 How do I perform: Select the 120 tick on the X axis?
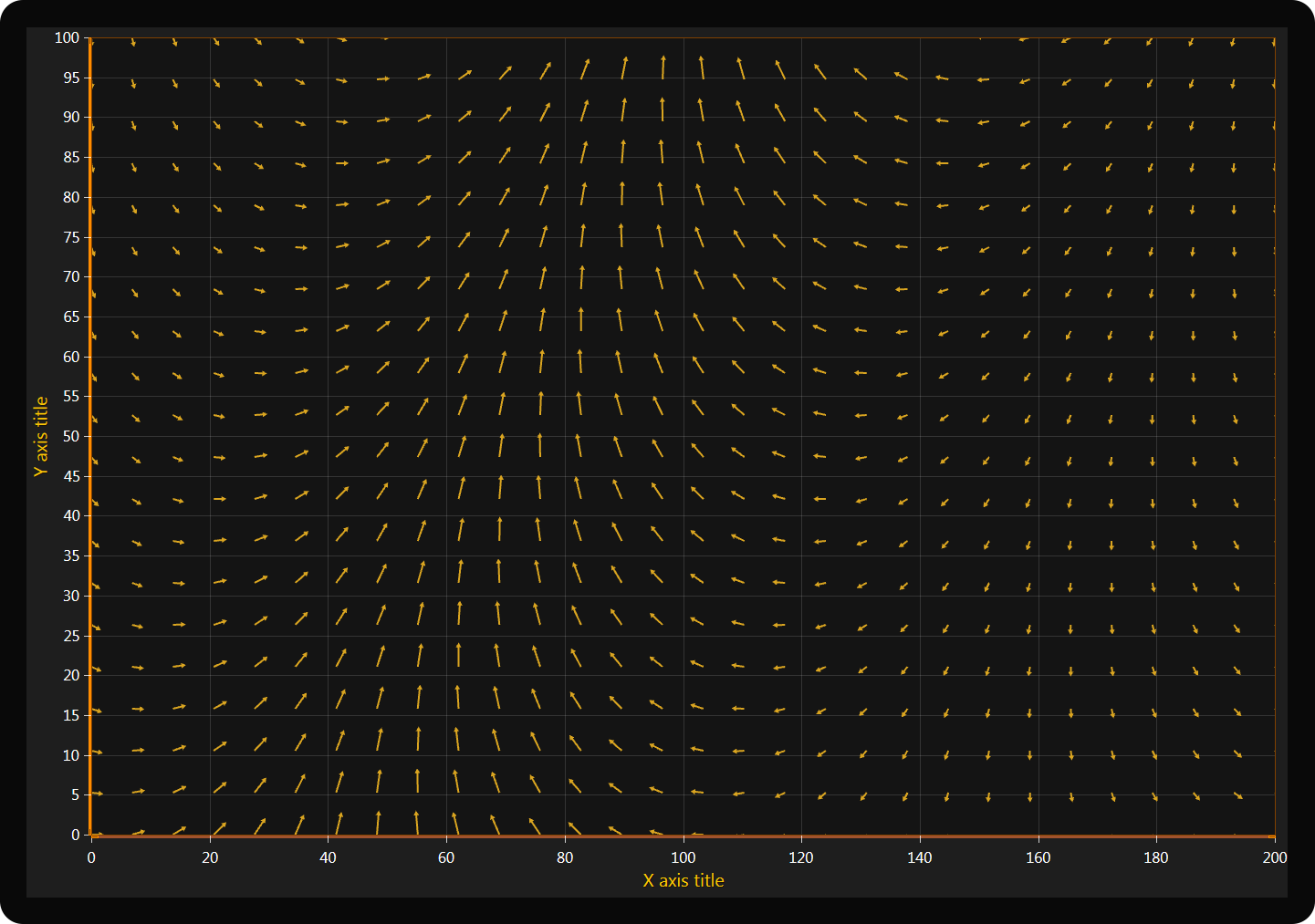(x=801, y=857)
